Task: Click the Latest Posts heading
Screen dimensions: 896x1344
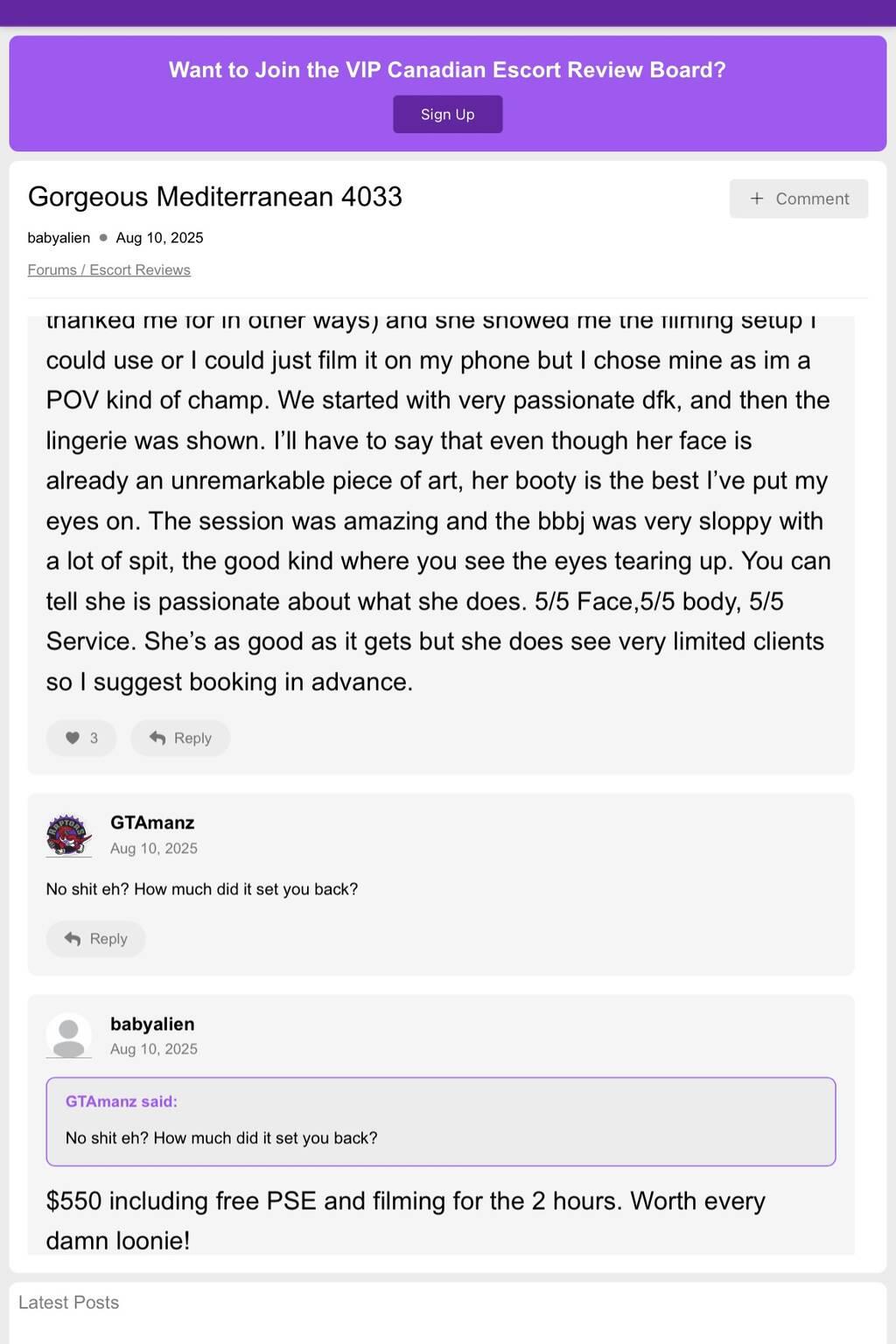Action: point(68,1302)
